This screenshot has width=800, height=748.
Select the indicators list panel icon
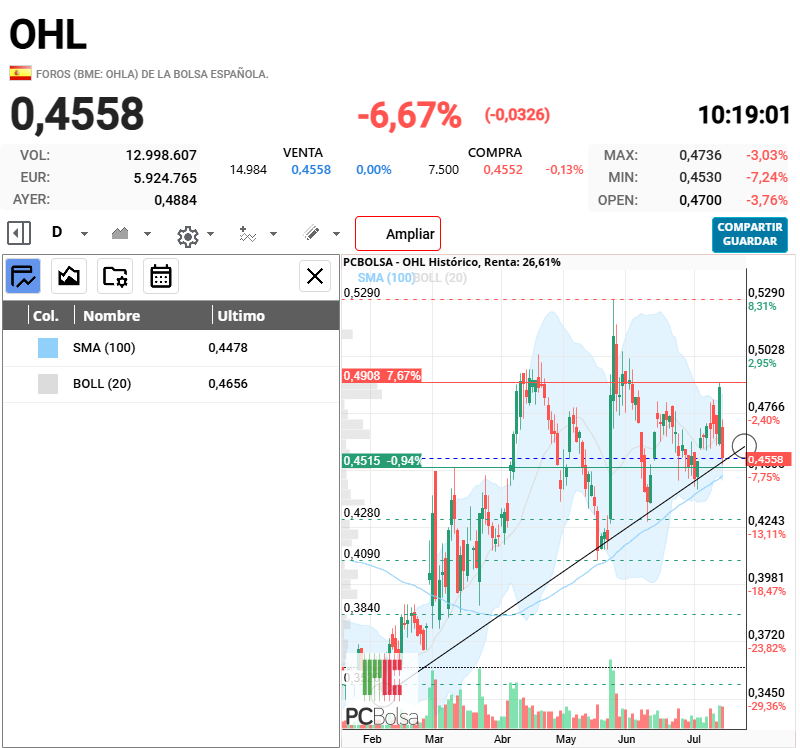tap(23, 276)
